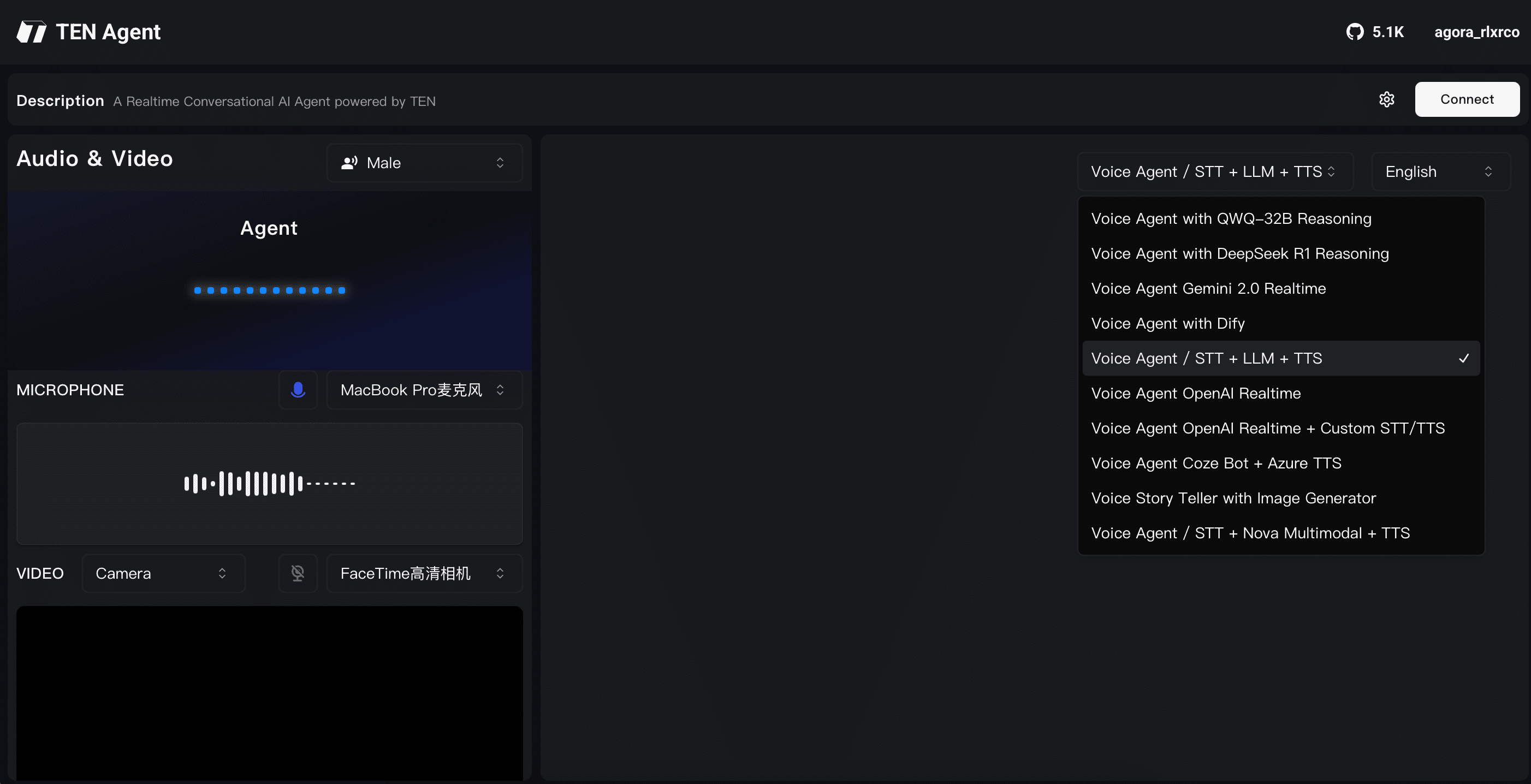Choose Voice Agent with Dify
The width and height of the screenshot is (1531, 784).
point(1281,323)
